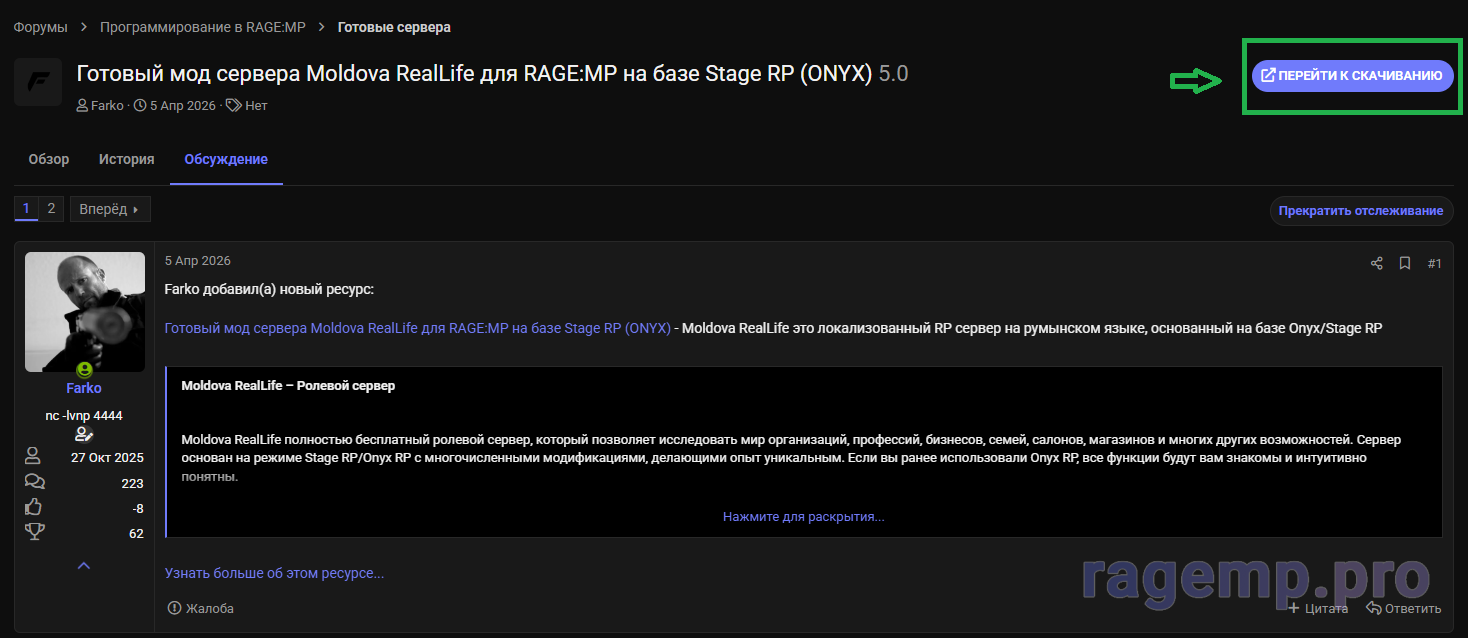
Task: Switch to the Обзор tab
Action: click(49, 159)
